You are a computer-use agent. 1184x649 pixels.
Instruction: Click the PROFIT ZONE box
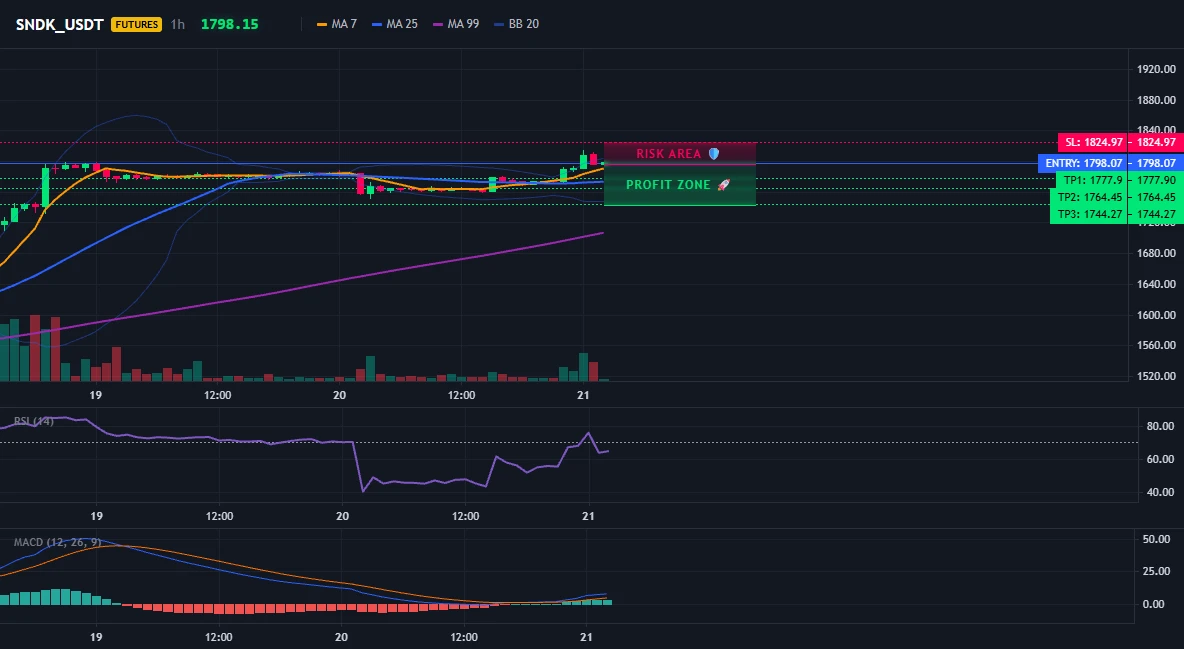[680, 185]
